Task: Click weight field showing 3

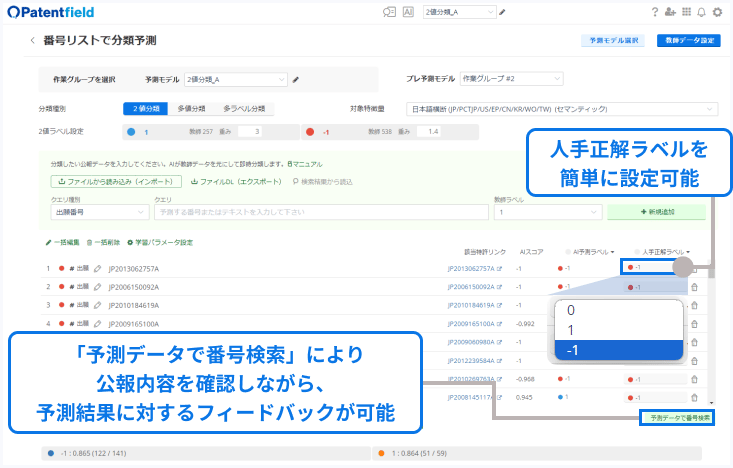Action: coord(250,132)
